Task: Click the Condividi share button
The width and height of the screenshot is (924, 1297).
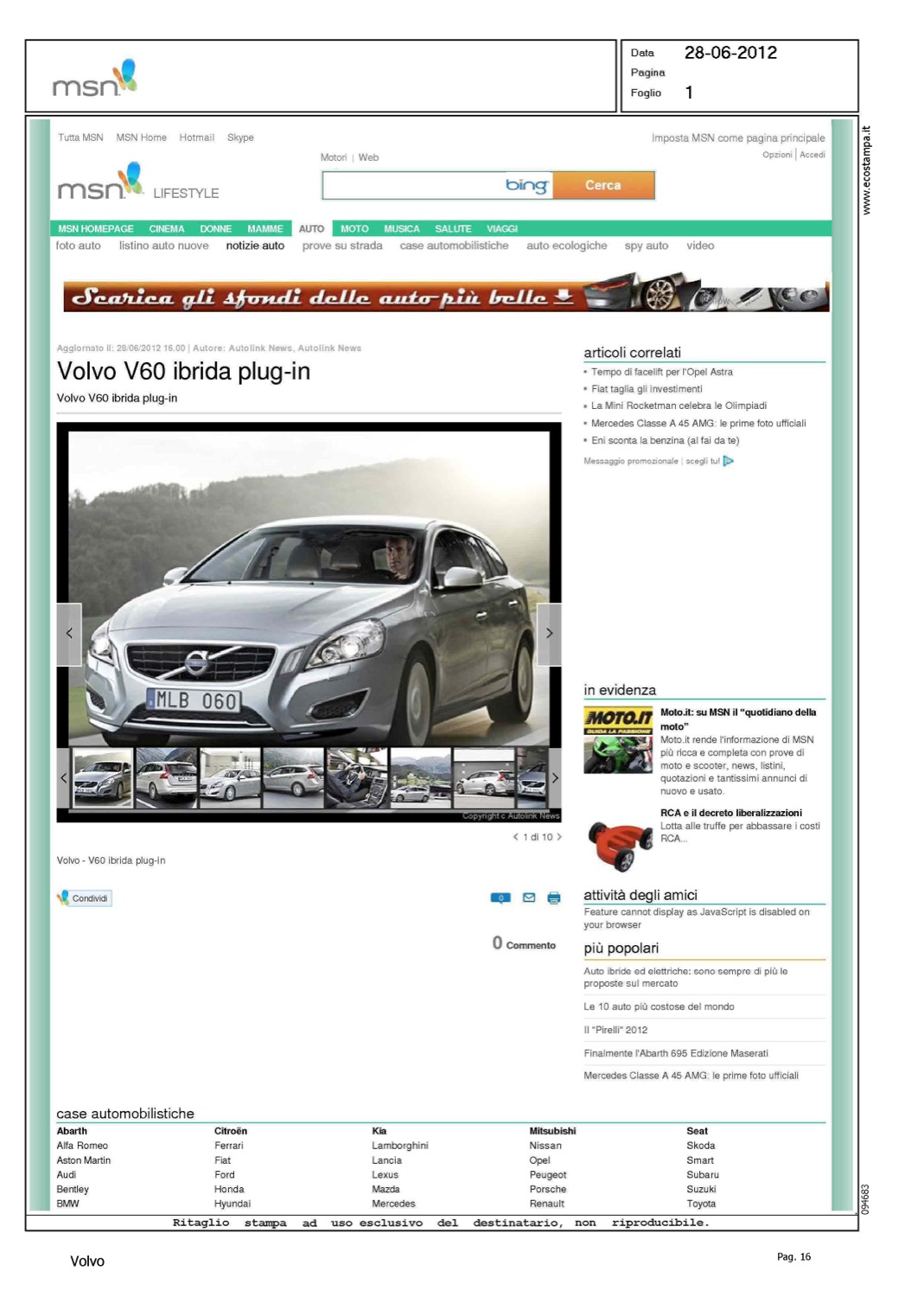Action: [85, 898]
